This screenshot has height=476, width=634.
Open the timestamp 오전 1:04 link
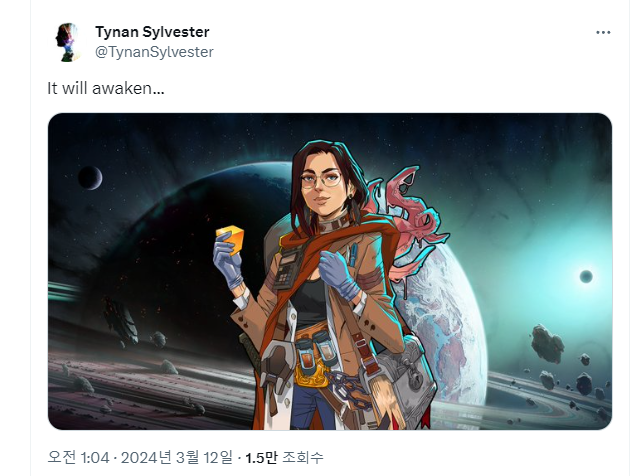tap(78, 457)
